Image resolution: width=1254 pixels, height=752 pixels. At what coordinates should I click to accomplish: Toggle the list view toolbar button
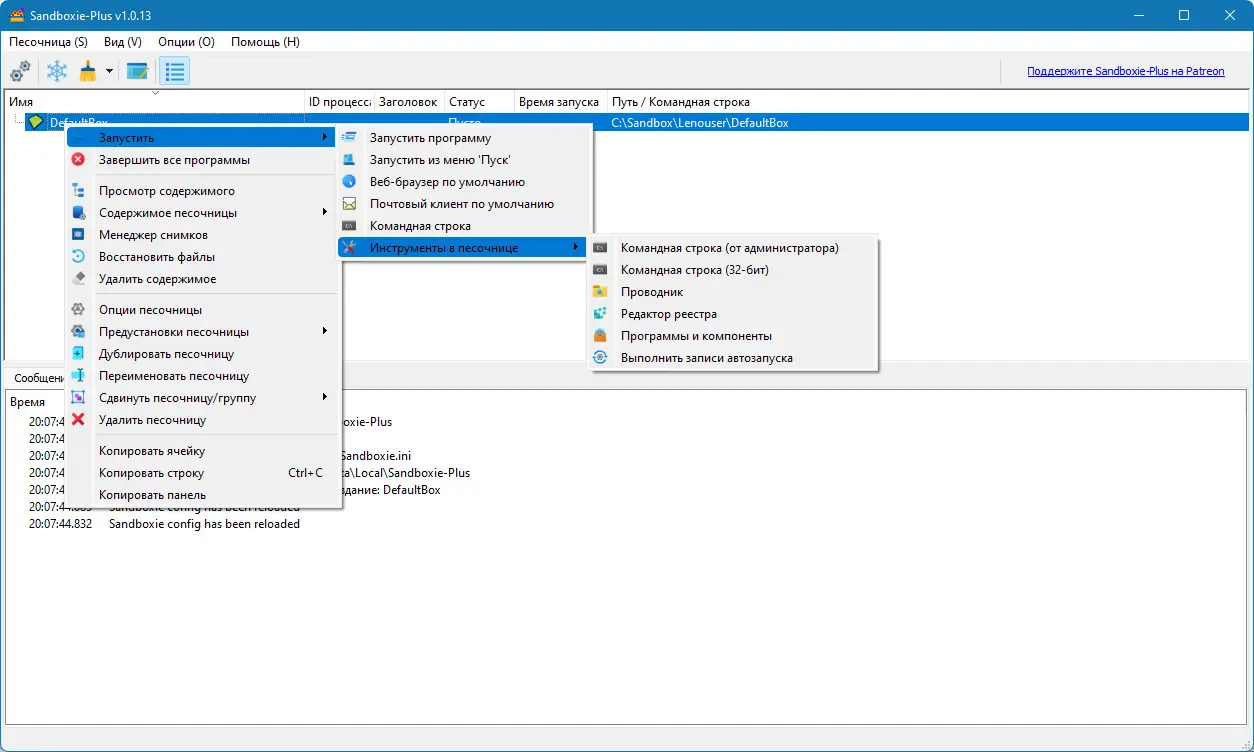[x=174, y=71]
